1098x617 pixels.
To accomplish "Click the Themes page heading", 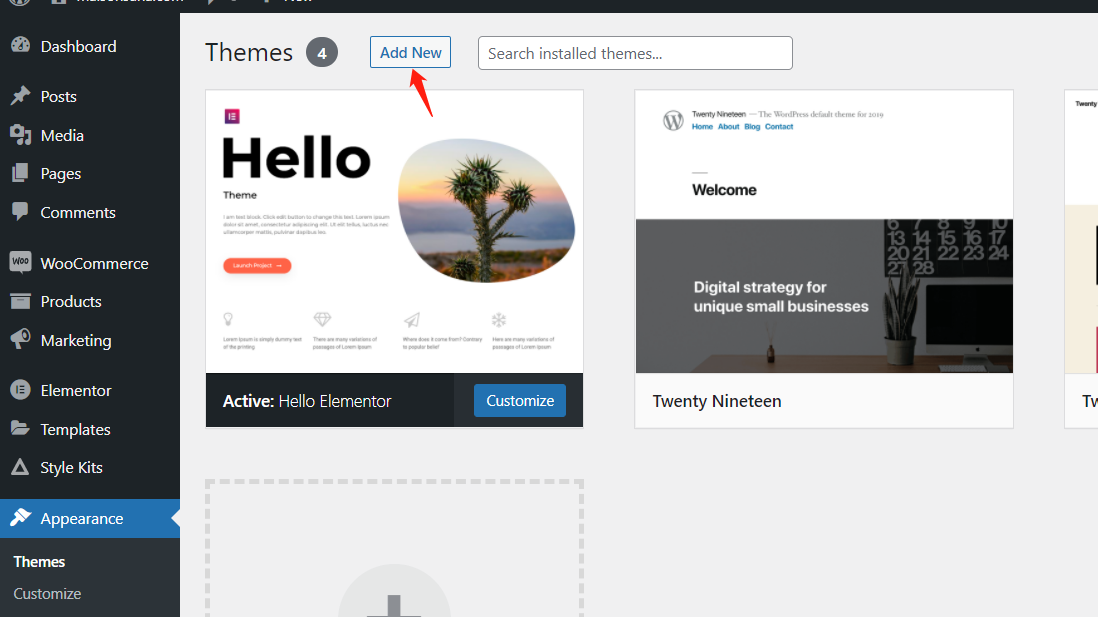I will click(x=249, y=53).
